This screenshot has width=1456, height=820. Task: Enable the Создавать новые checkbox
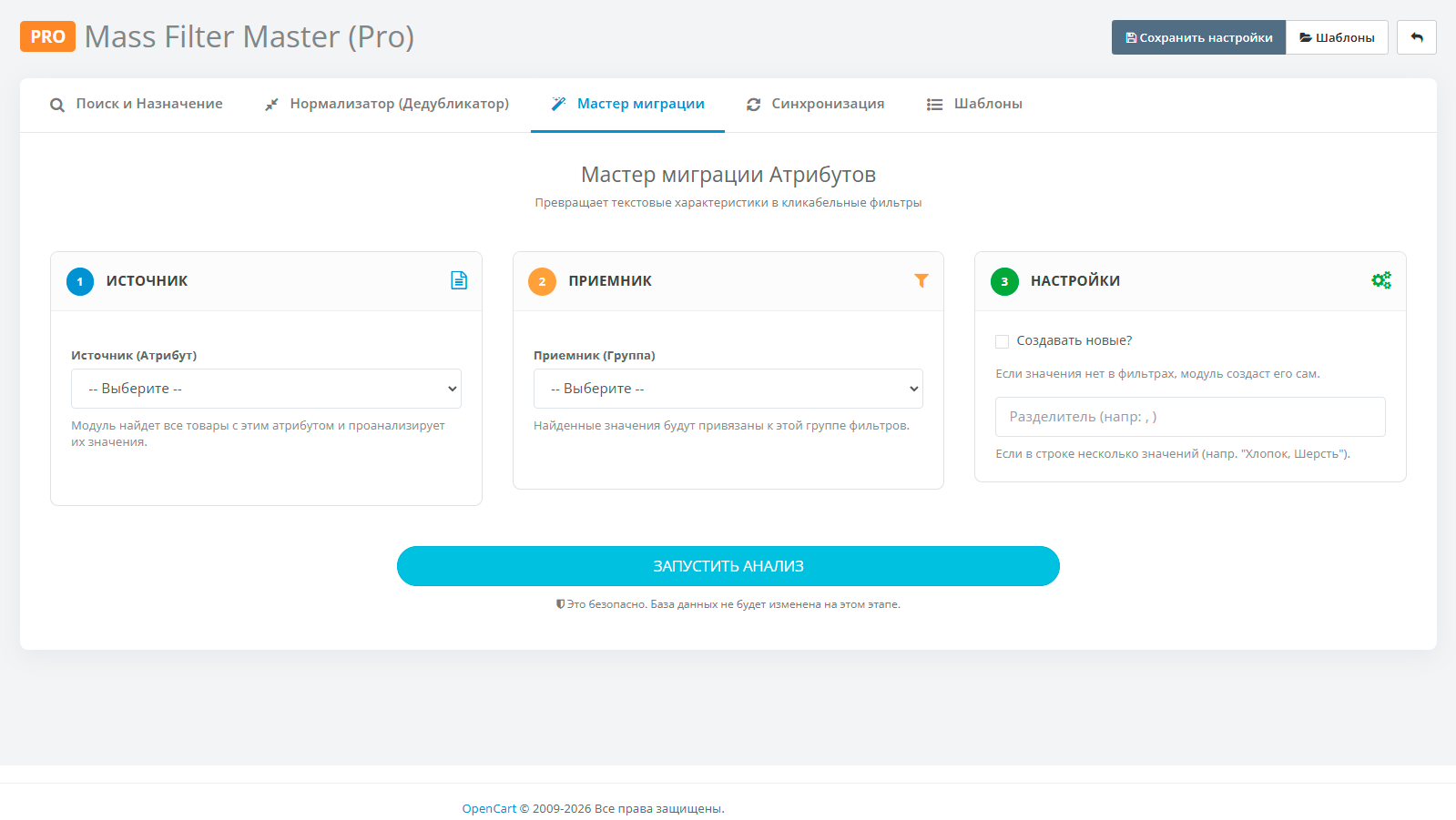[x=1003, y=341]
